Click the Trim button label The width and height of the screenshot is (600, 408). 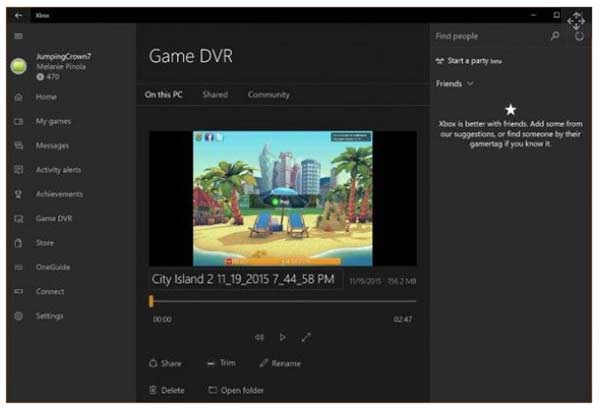point(228,363)
